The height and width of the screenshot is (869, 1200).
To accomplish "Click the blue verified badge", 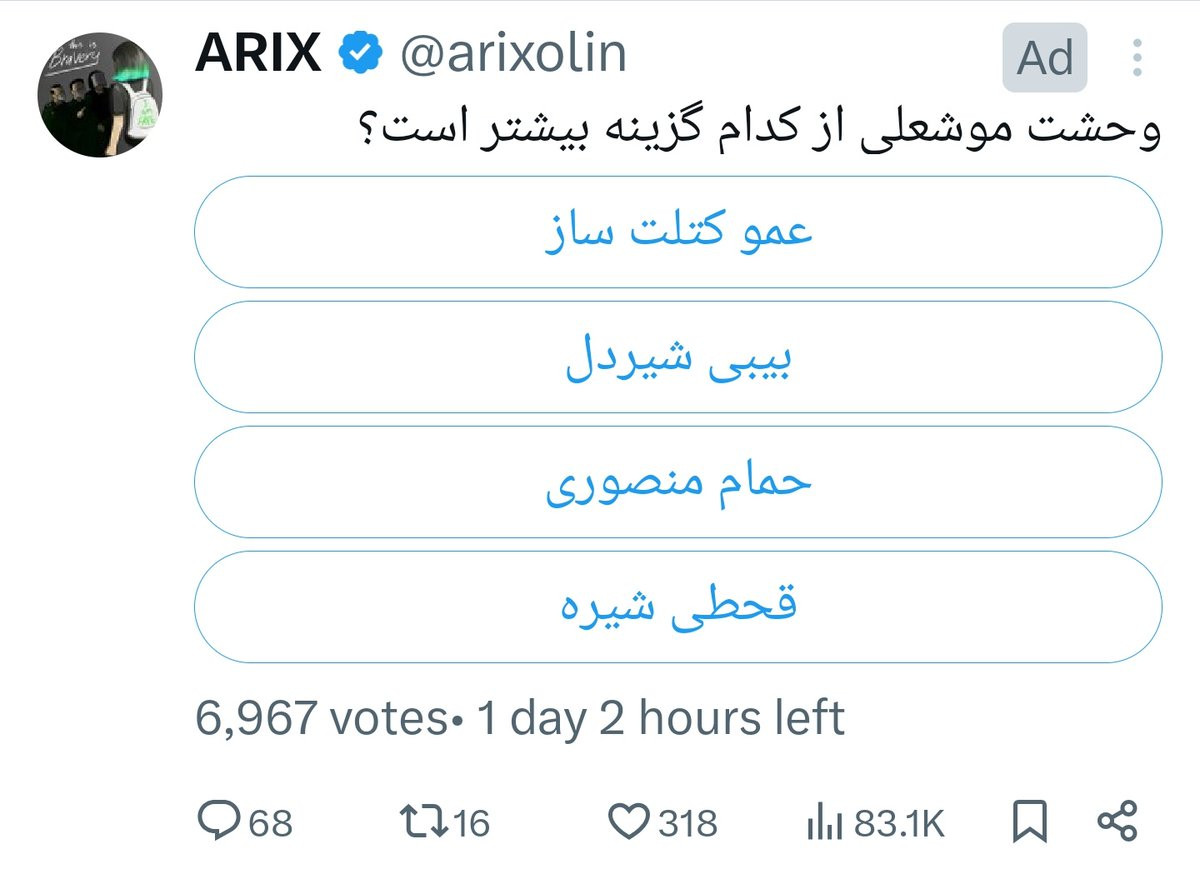I will (x=360, y=53).
